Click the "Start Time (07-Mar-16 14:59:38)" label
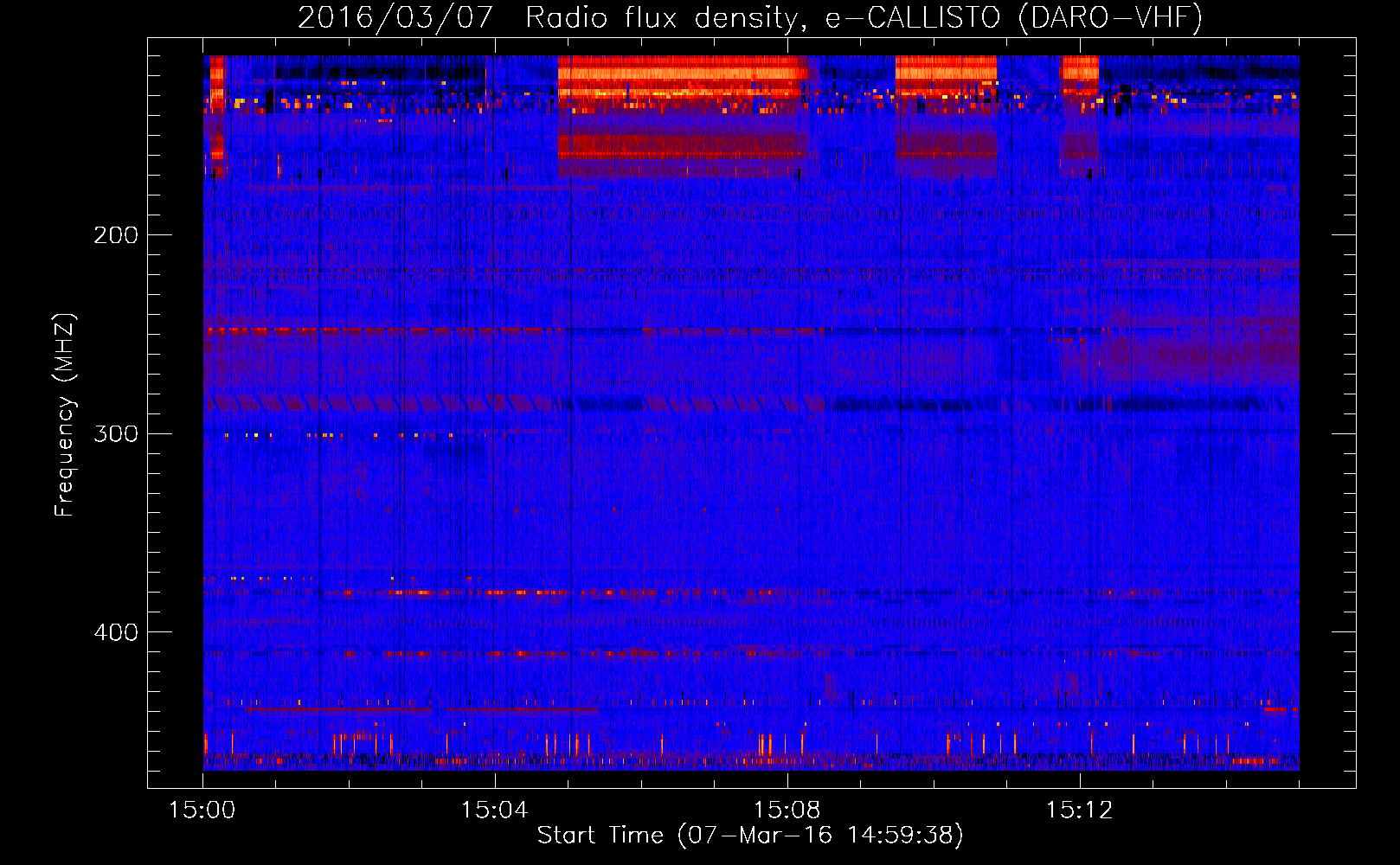Screen dimensions: 1400x865 pyautogui.click(x=750, y=836)
